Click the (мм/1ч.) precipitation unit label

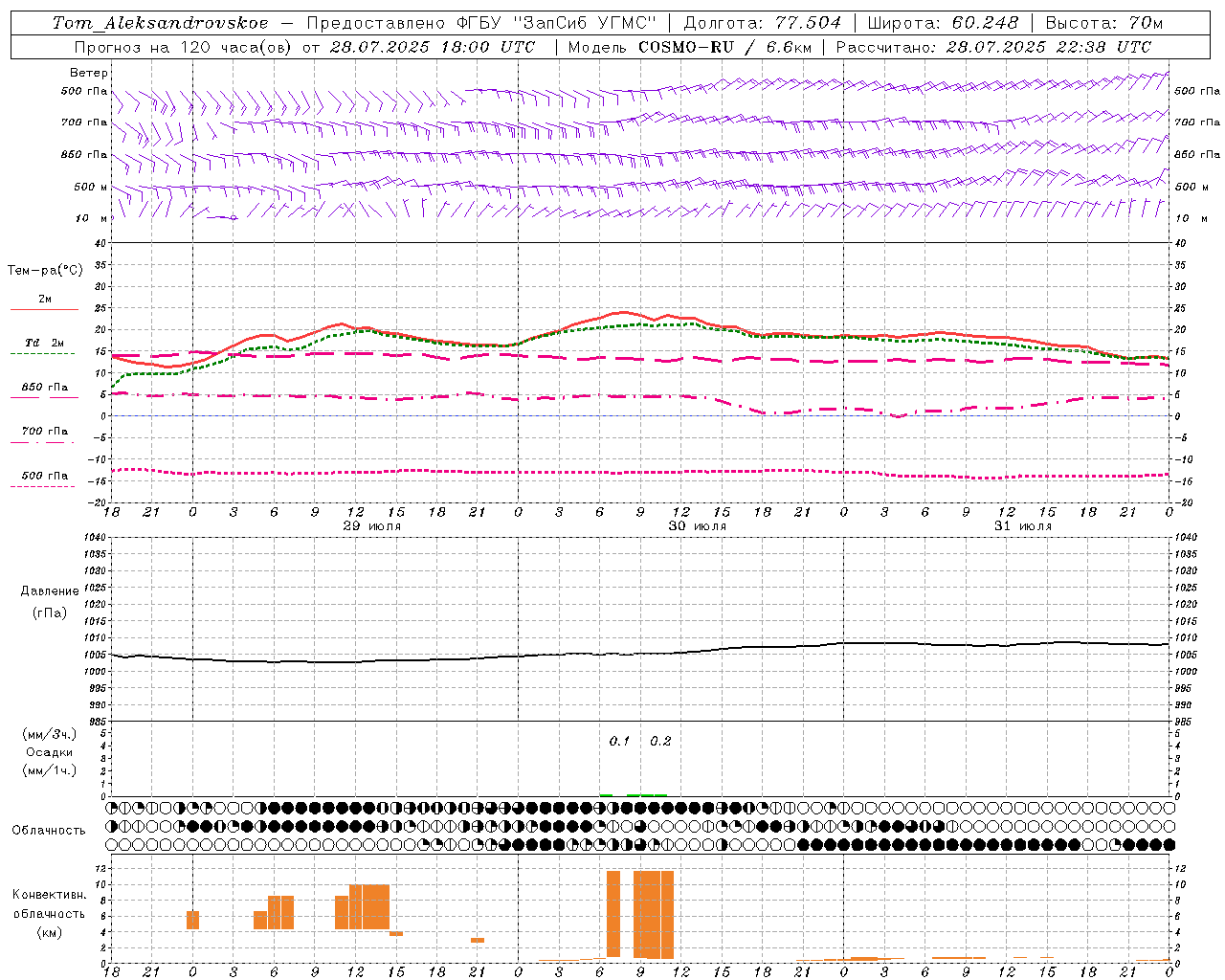pos(50,770)
